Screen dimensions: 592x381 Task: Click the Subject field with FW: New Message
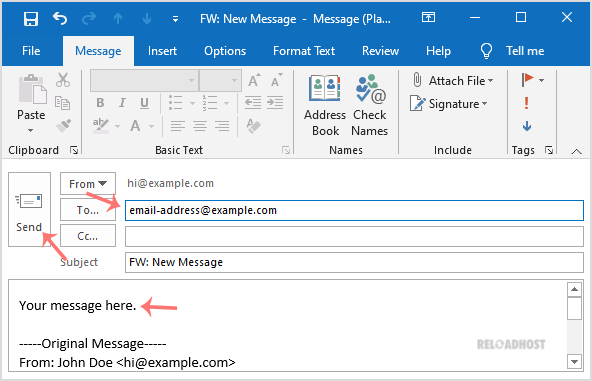point(354,262)
